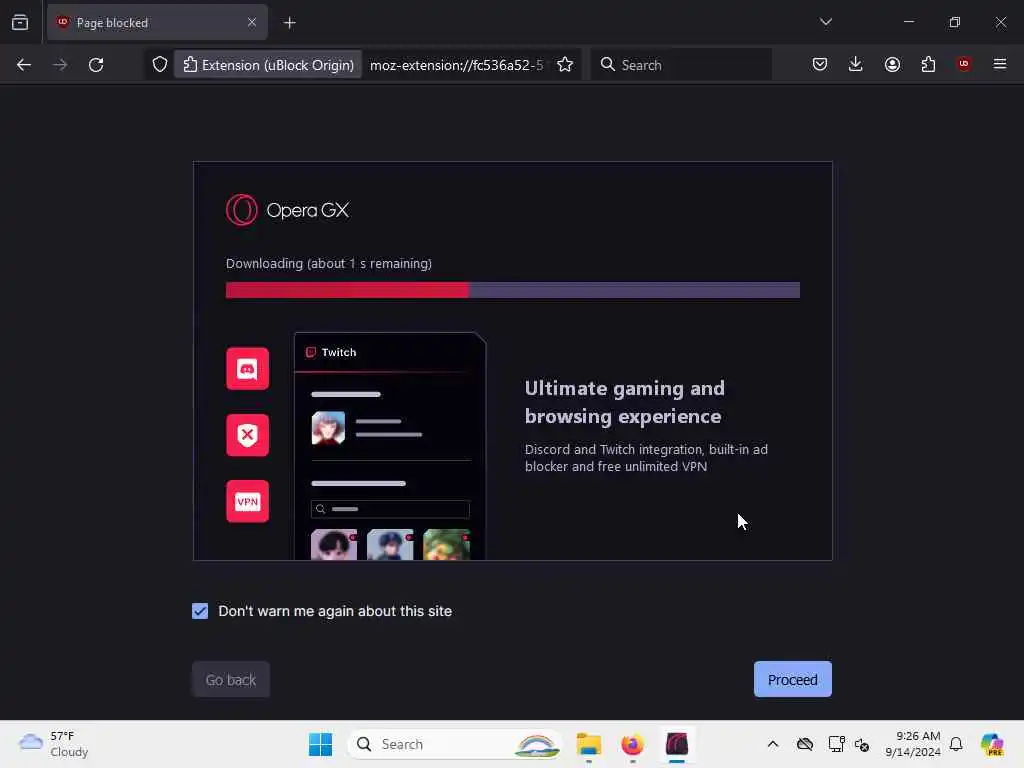This screenshot has height=768, width=1024.
Task: Click the moz-extension URL in the address bar
Action: (456, 65)
